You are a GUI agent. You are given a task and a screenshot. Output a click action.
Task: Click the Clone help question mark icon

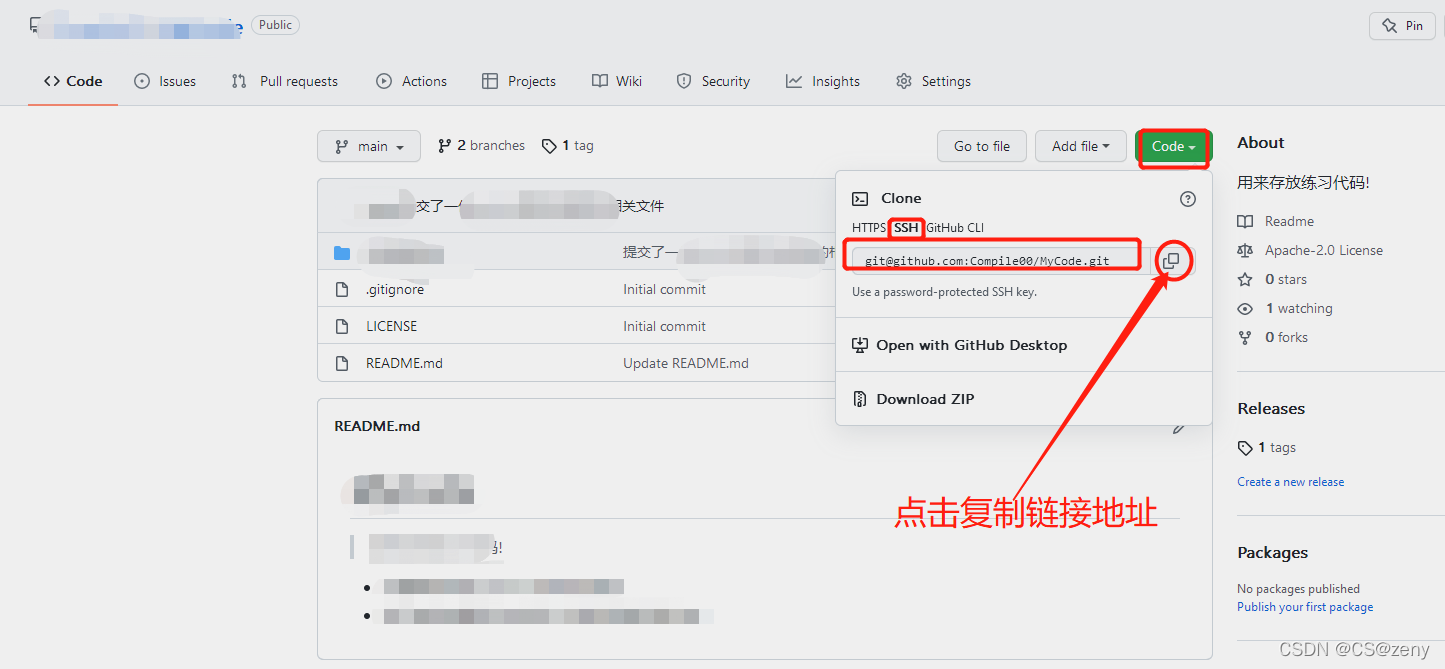(1188, 199)
